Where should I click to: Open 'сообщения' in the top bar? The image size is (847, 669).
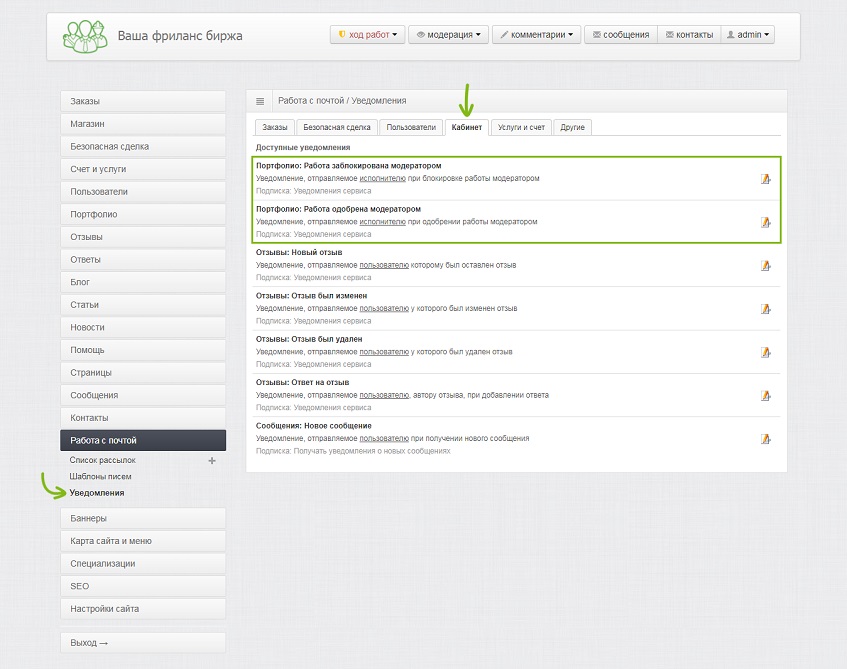click(621, 35)
